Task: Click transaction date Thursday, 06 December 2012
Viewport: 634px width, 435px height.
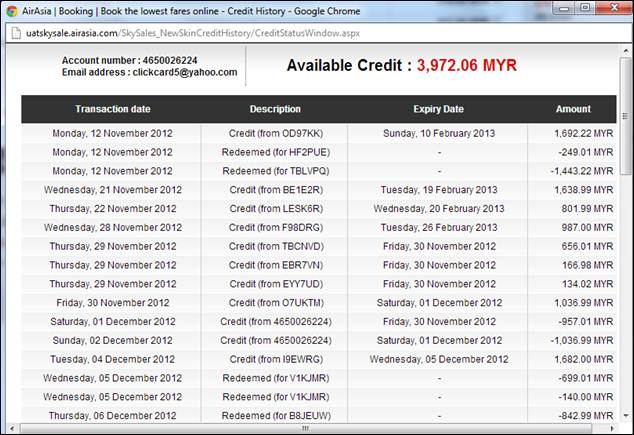Action: click(x=112, y=416)
